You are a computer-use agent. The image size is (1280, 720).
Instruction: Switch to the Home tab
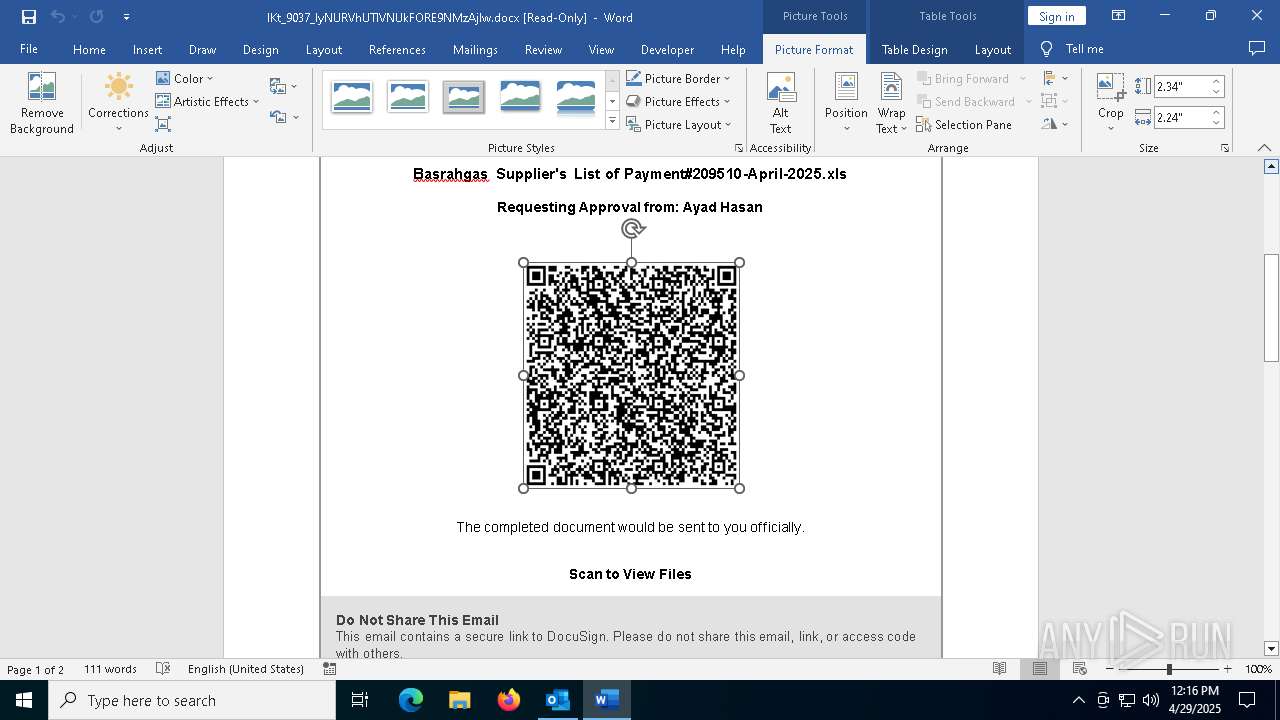coord(89,49)
